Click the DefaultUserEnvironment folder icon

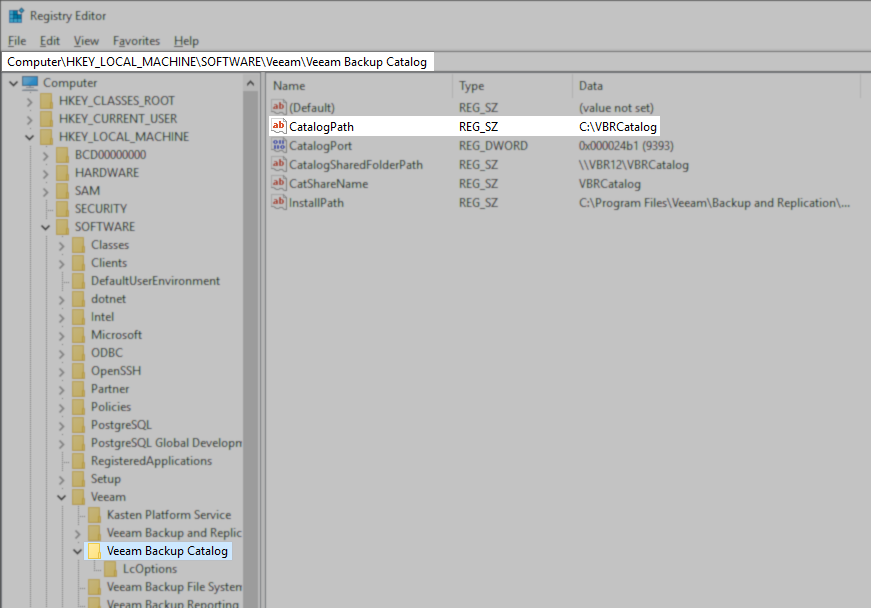coord(79,281)
